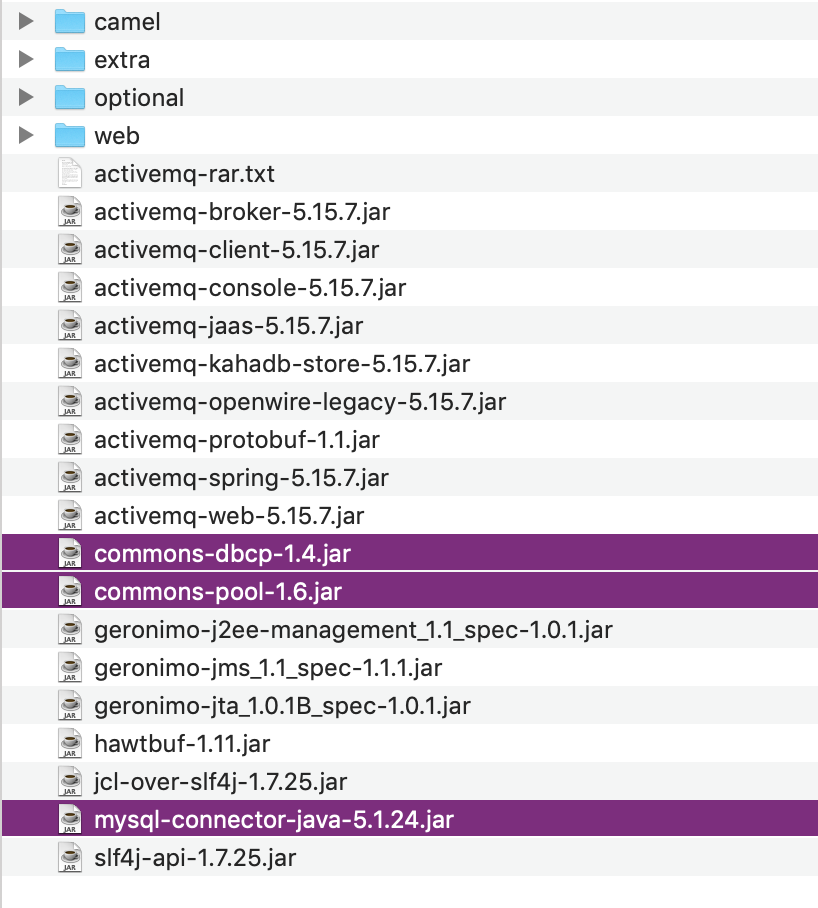
Task: Click the JAR icon of commons-dbcp-1.4.jar
Action: click(x=70, y=553)
